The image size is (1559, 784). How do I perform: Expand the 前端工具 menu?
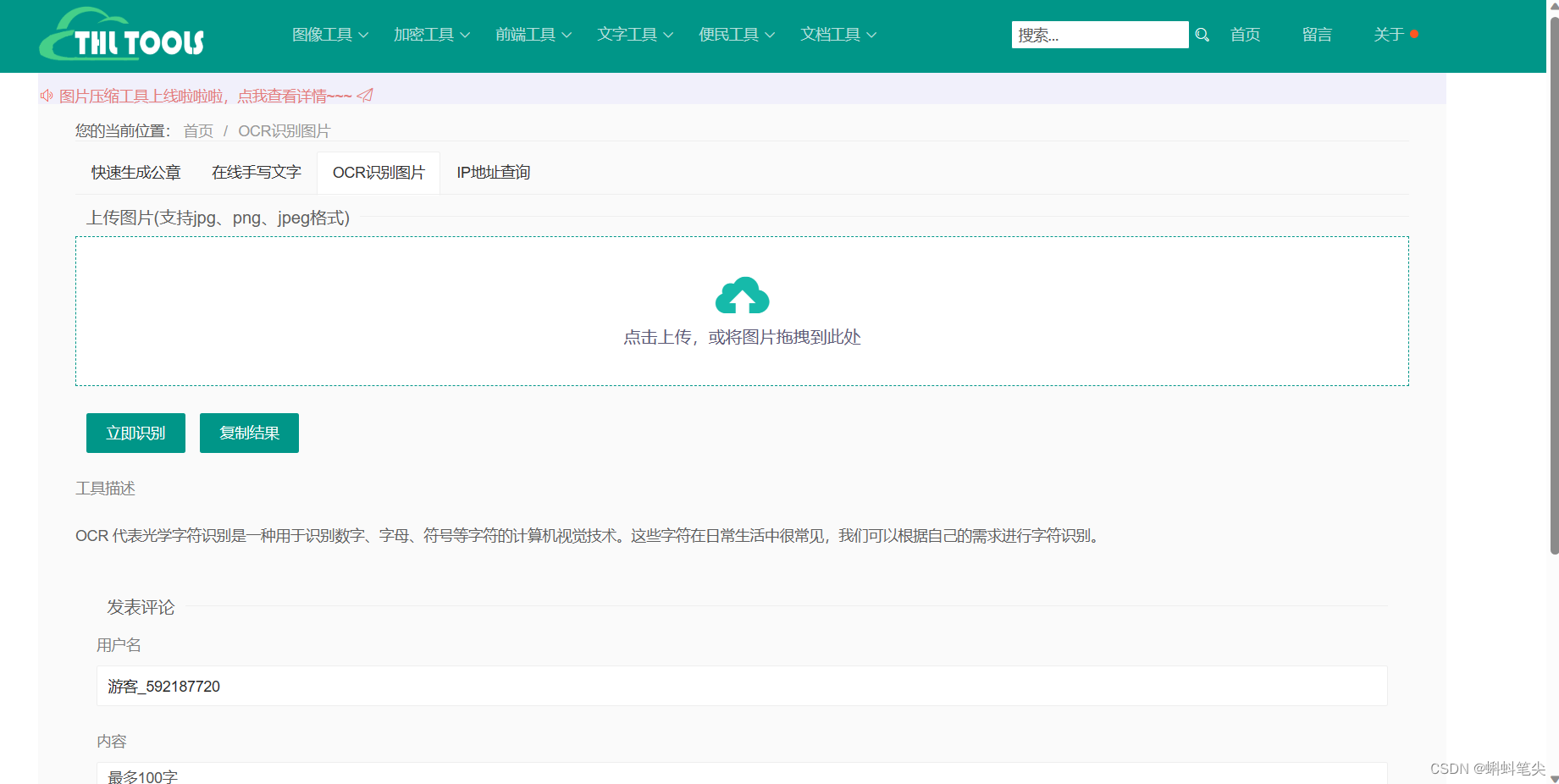coord(533,35)
